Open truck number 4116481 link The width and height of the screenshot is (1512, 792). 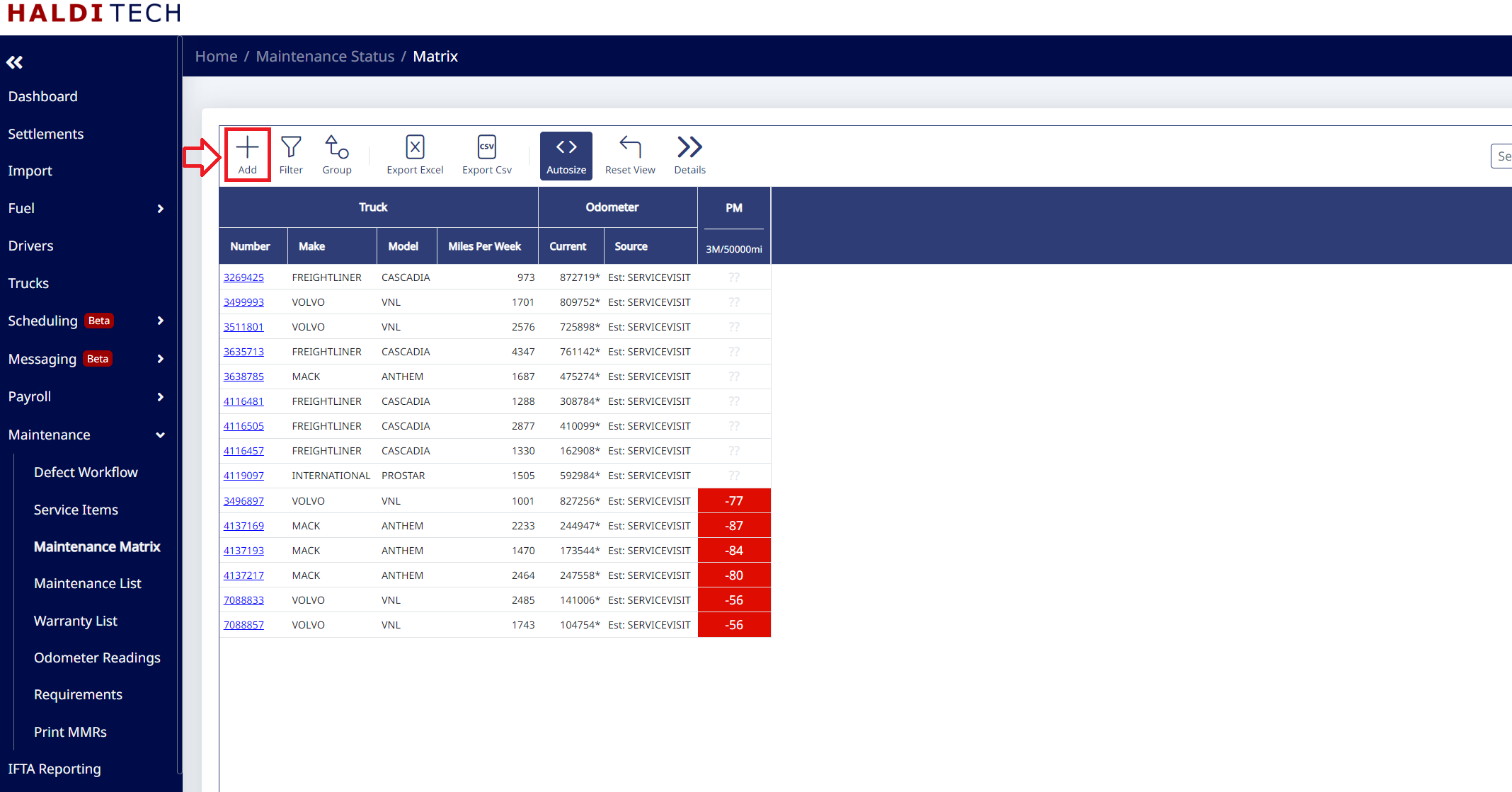[244, 401]
